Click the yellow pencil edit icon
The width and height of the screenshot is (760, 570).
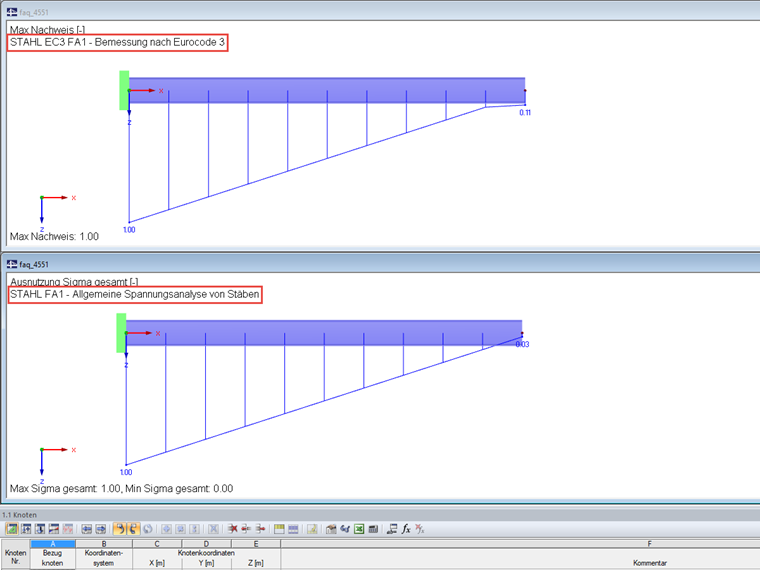click(312, 529)
